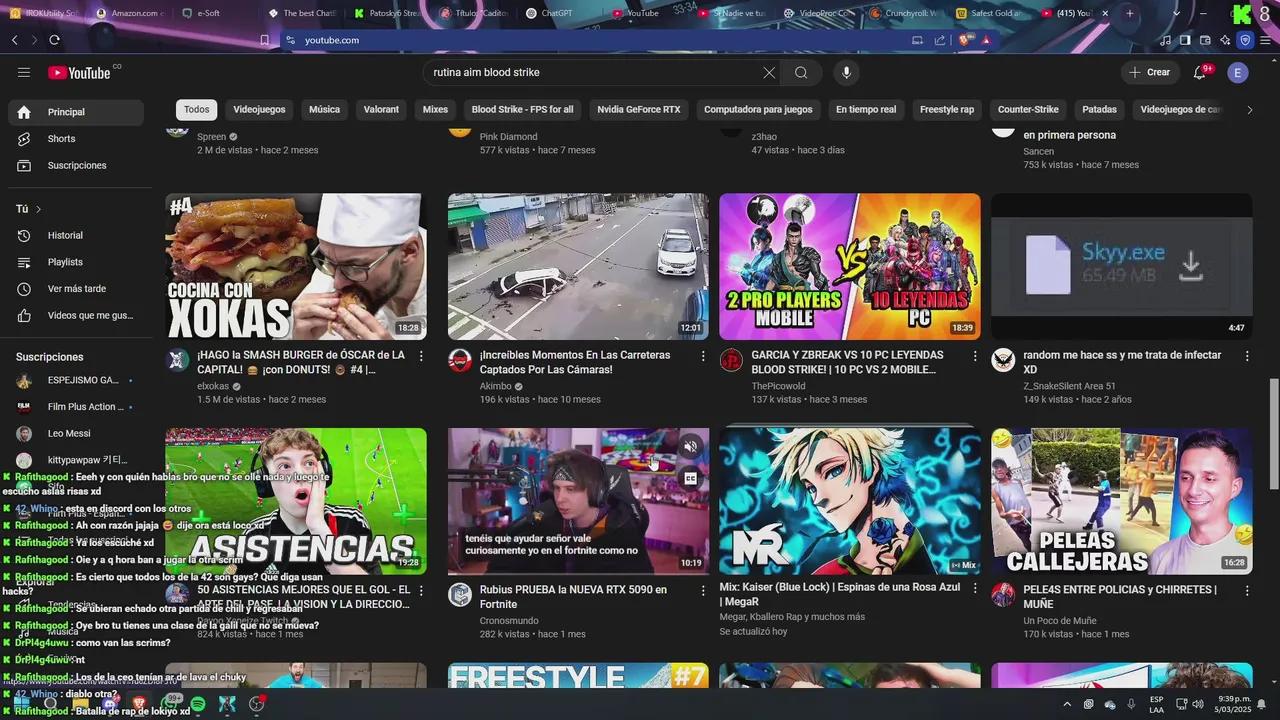Open options for random me hace ss video

(x=1247, y=356)
